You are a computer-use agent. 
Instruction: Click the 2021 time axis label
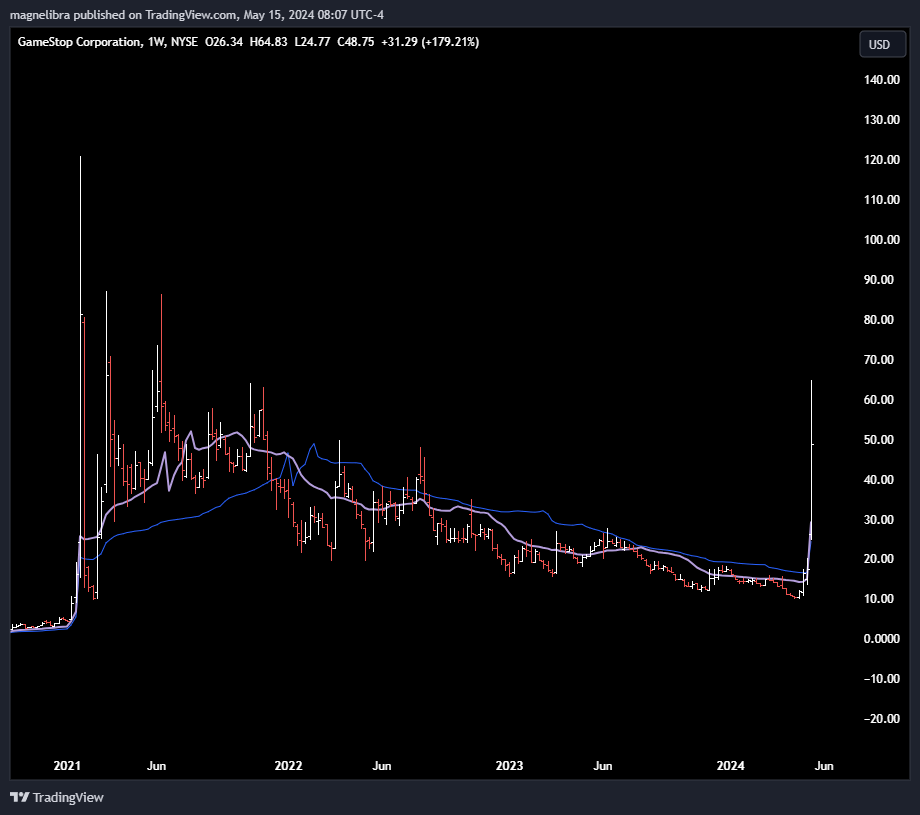coord(67,766)
